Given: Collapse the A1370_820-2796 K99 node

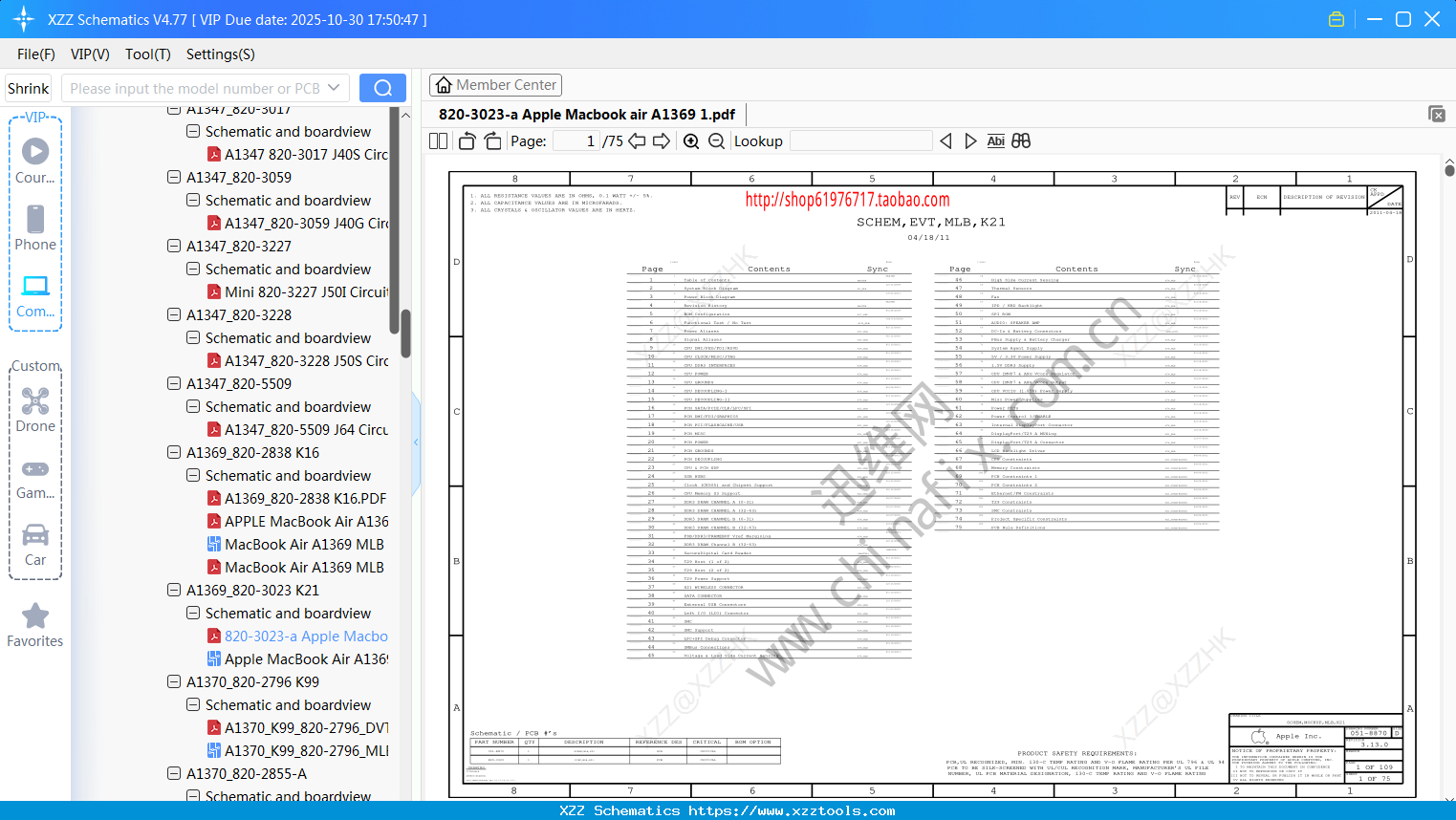Looking at the screenshot, I should (x=174, y=681).
